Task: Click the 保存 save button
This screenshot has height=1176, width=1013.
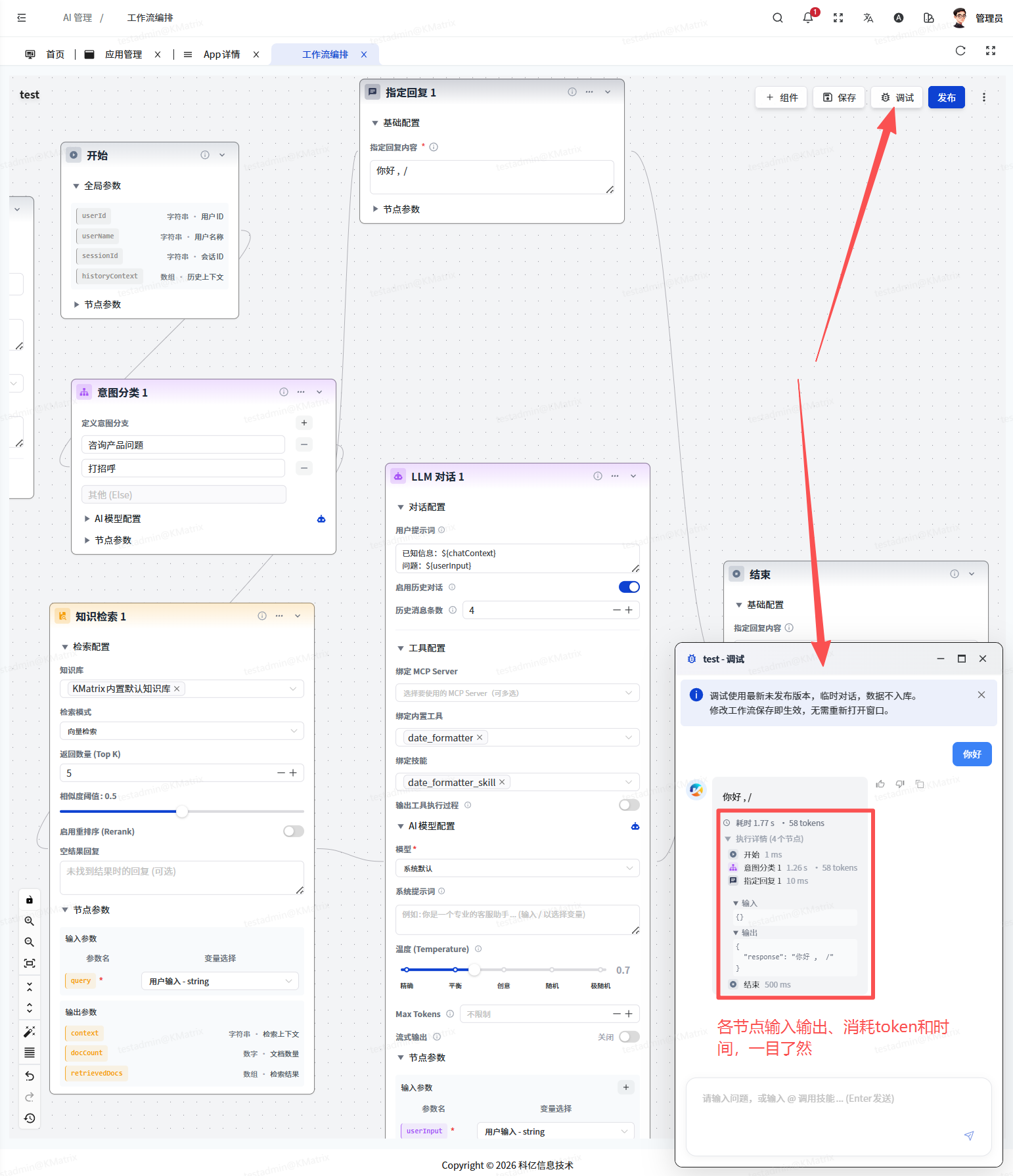Action: [x=839, y=98]
